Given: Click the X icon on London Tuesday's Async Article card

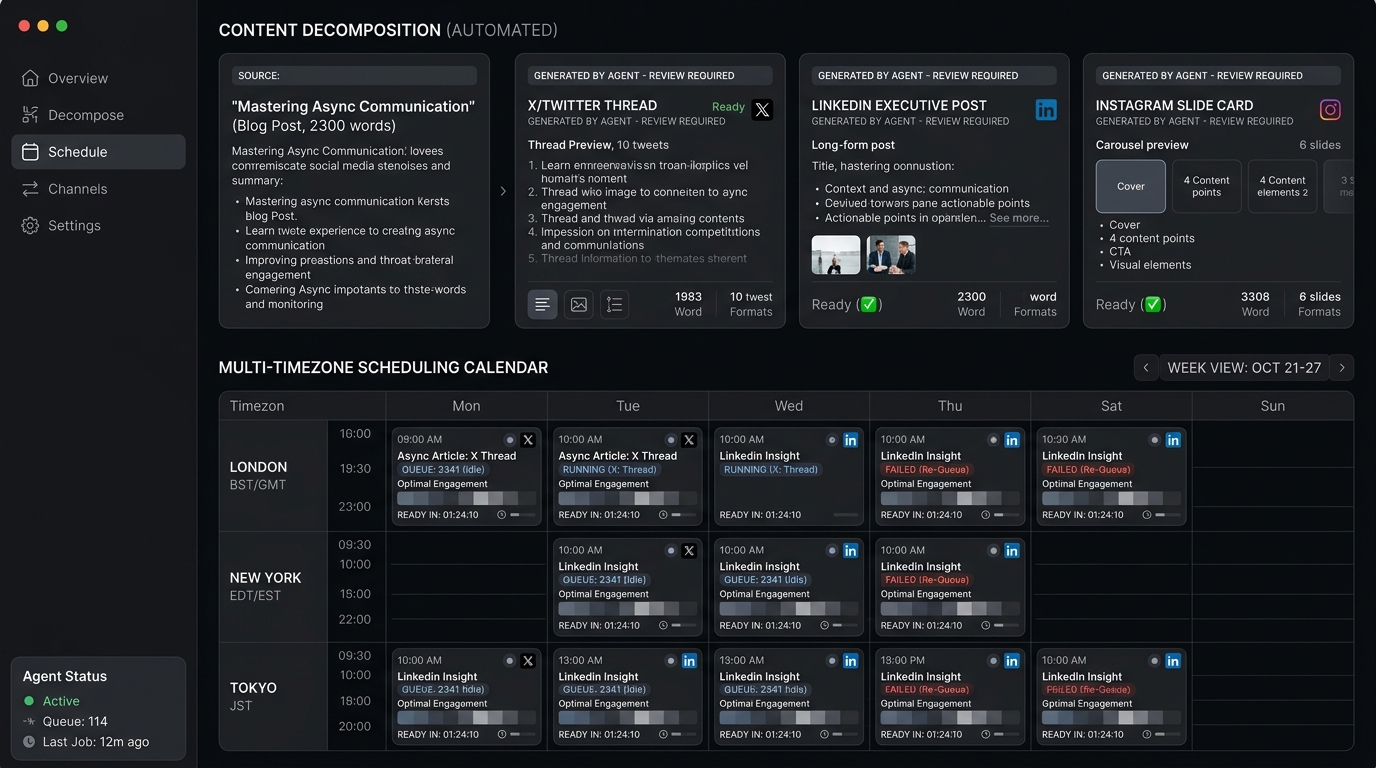Looking at the screenshot, I should pyautogui.click(x=689, y=440).
